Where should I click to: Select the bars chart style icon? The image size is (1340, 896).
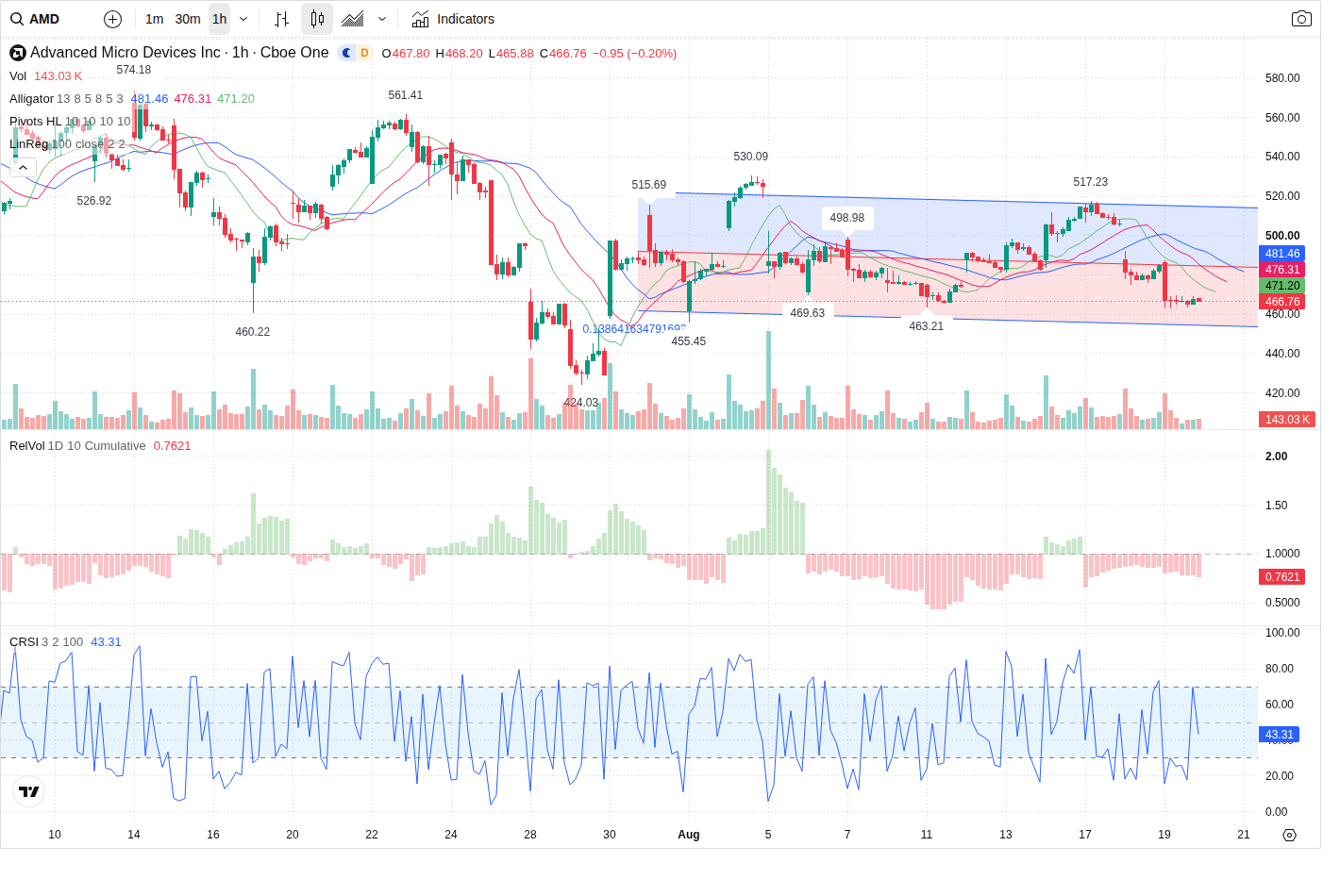(281, 19)
